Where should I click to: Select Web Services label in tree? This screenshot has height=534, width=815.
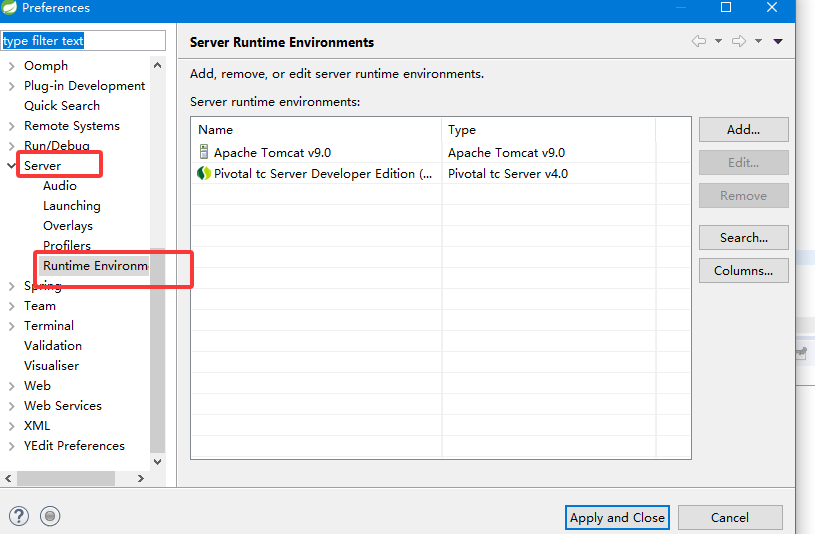[x=63, y=406]
